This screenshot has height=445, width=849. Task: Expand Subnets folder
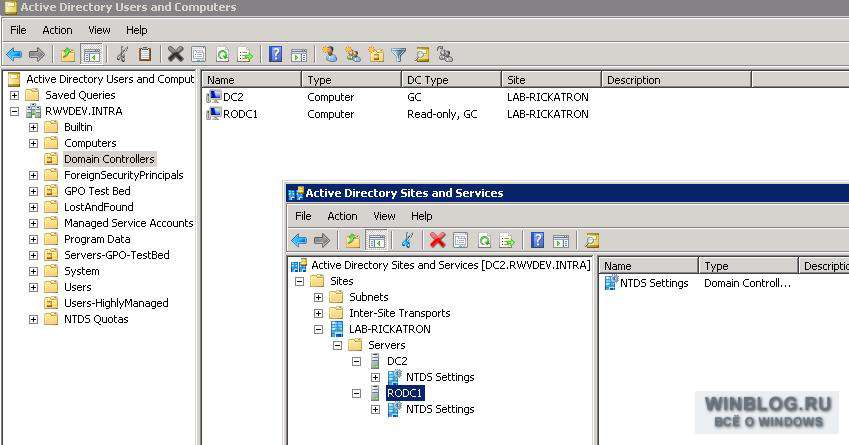point(318,298)
